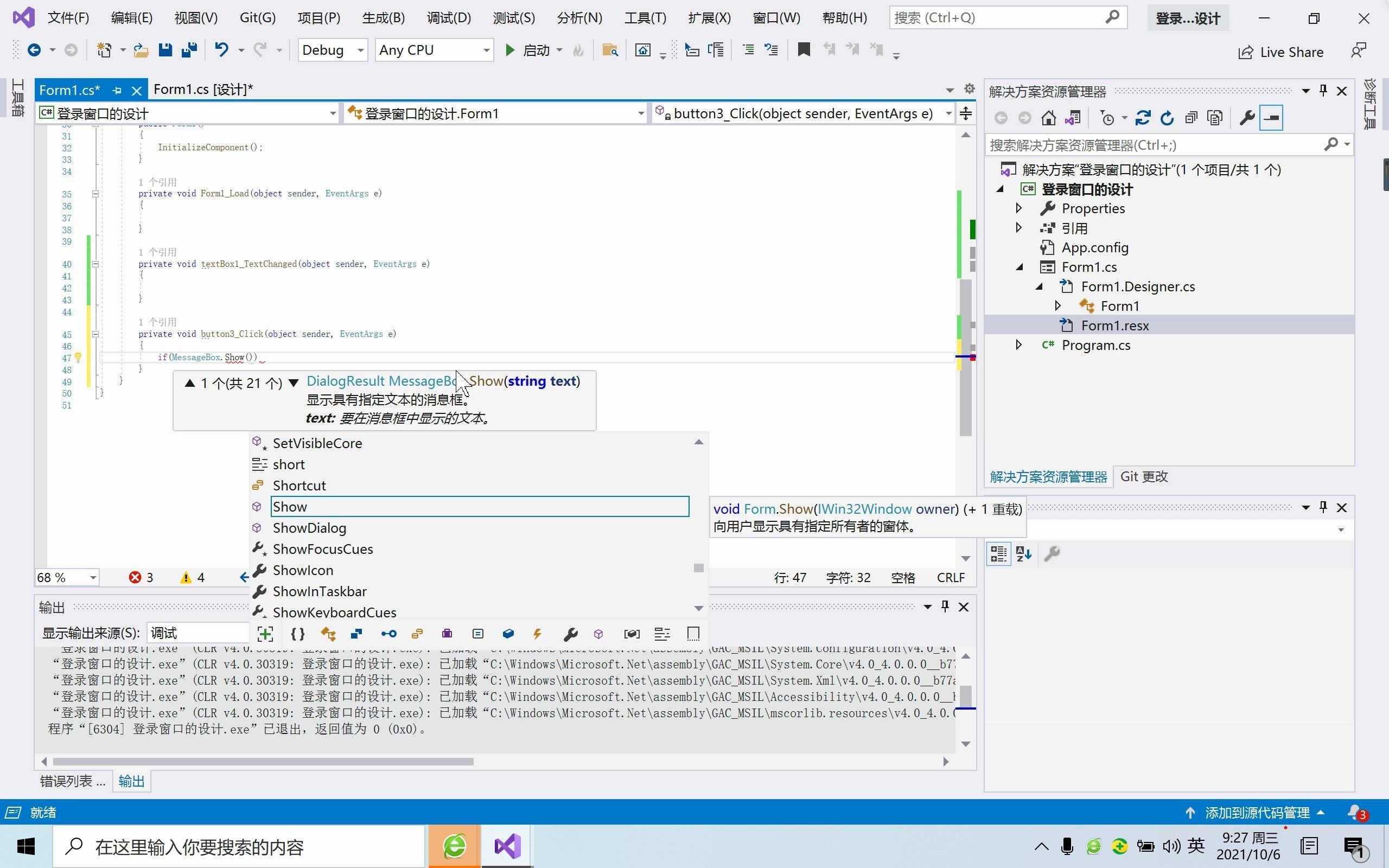This screenshot has width=1389, height=868.
Task: Click the Find in Files folder icon
Action: tap(610, 50)
